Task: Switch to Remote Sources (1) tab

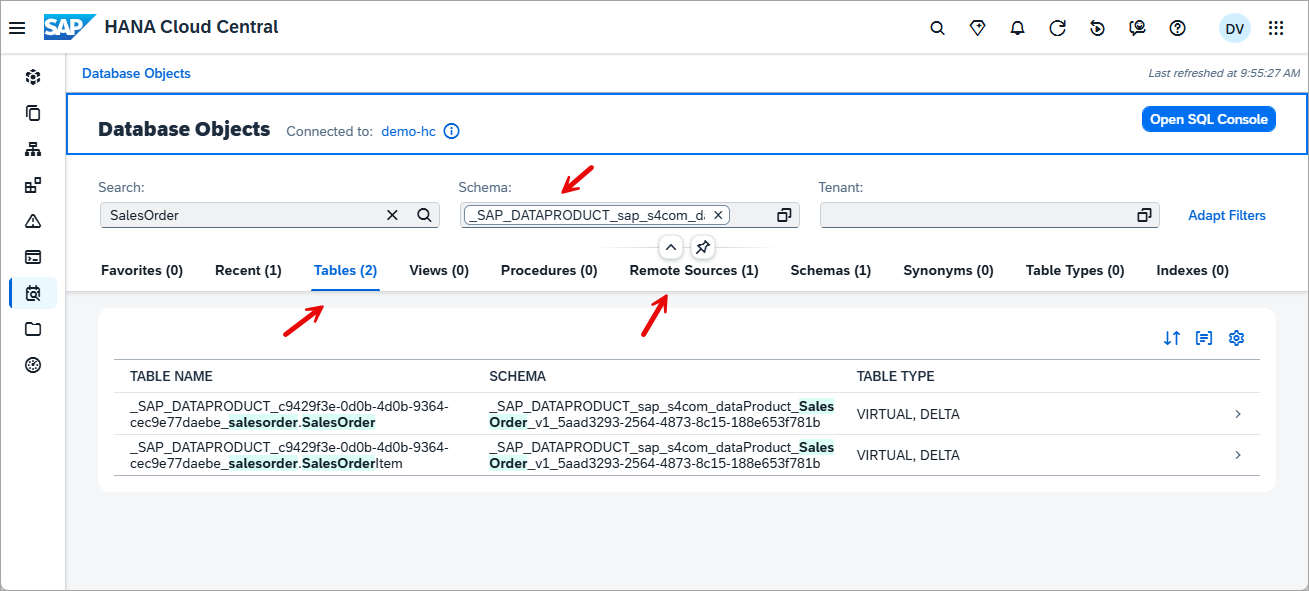Action: coord(694,270)
